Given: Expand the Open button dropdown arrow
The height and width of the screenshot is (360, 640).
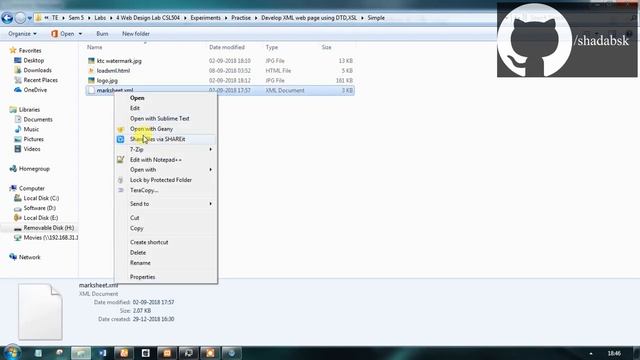Looking at the screenshot, I should [80, 34].
